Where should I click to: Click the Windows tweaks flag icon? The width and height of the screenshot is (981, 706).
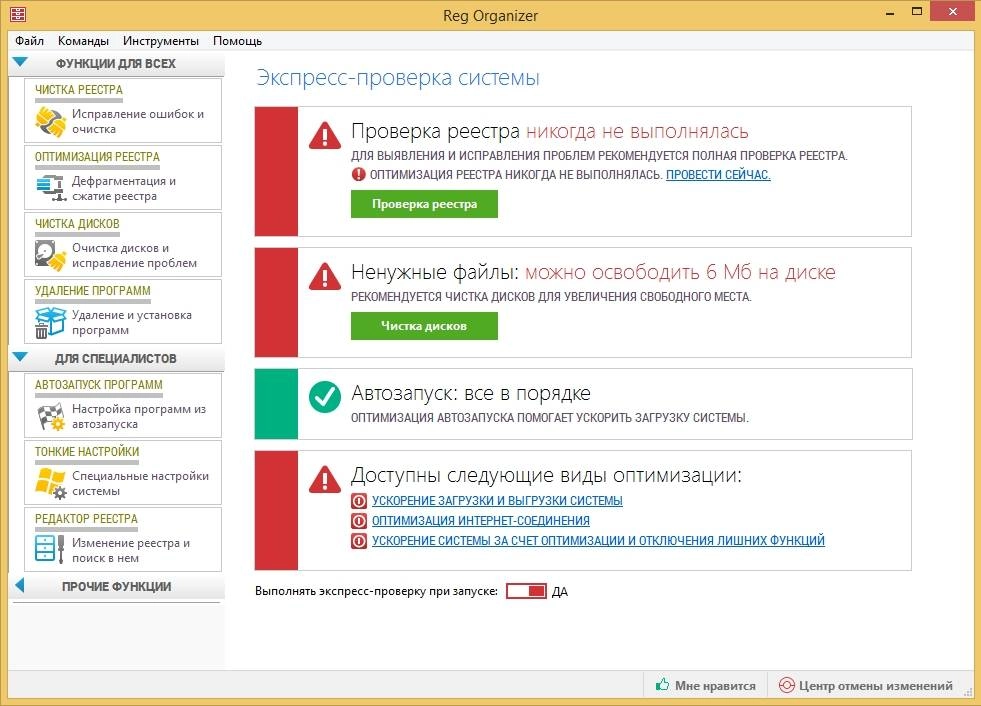(51, 483)
